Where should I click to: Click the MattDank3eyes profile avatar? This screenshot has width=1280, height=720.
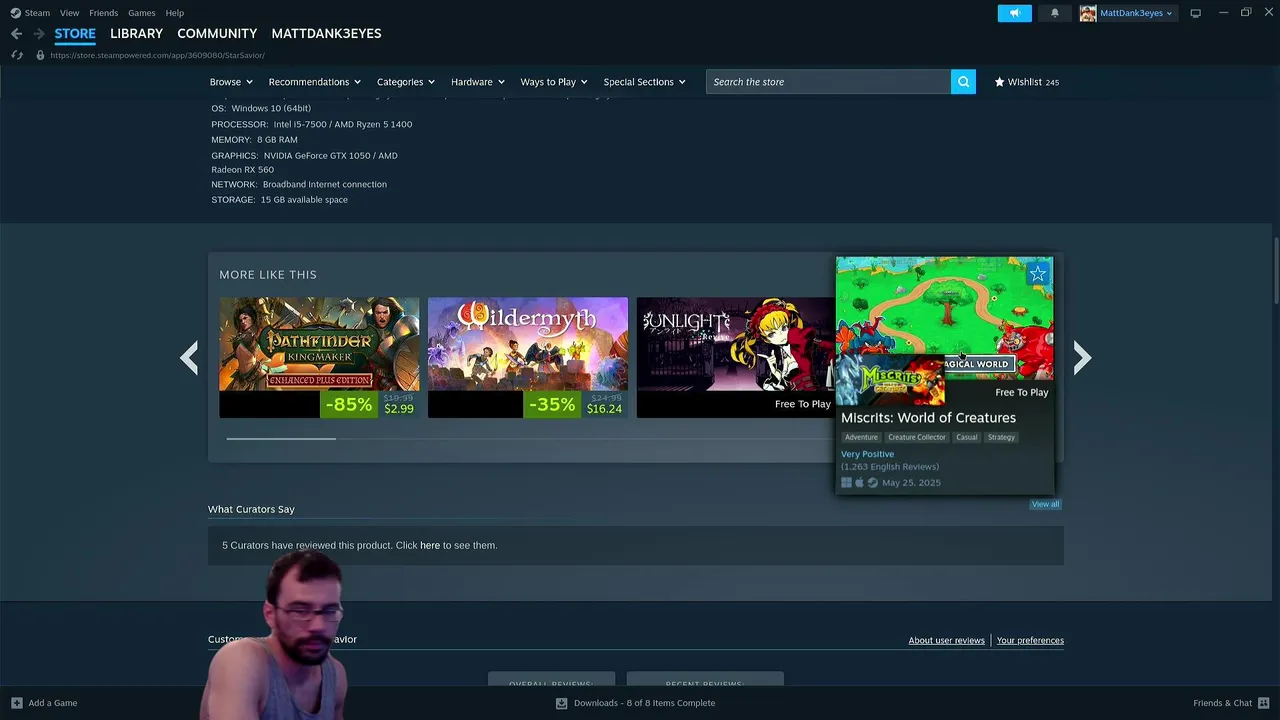1088,13
